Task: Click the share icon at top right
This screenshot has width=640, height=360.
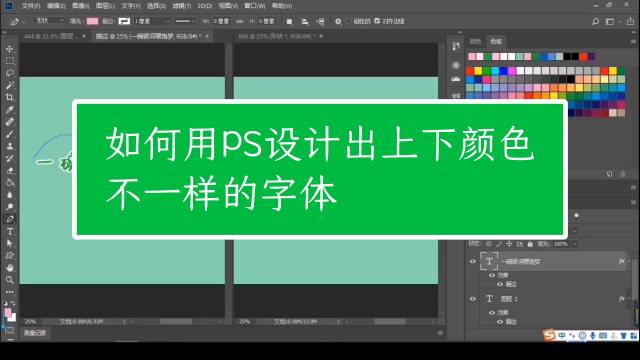Action: click(630, 21)
